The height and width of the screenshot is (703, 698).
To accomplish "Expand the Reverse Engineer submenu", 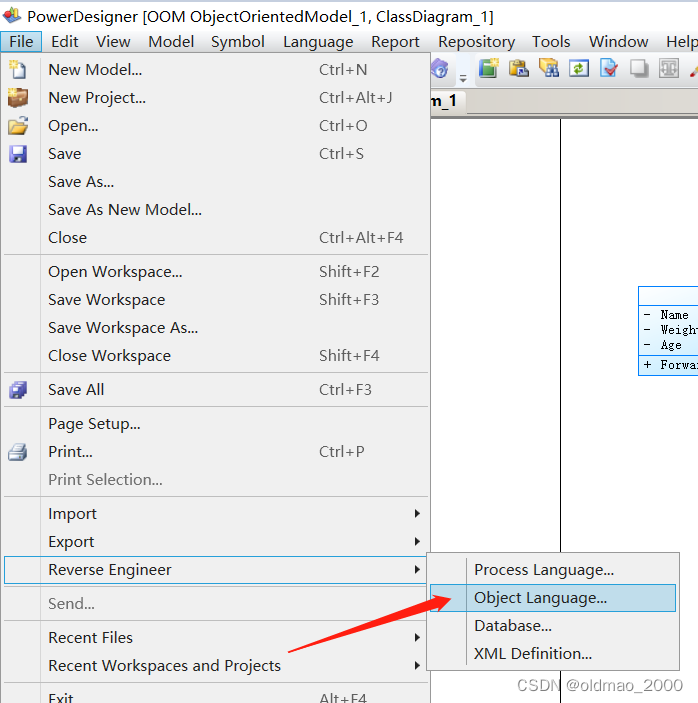I will 215,570.
